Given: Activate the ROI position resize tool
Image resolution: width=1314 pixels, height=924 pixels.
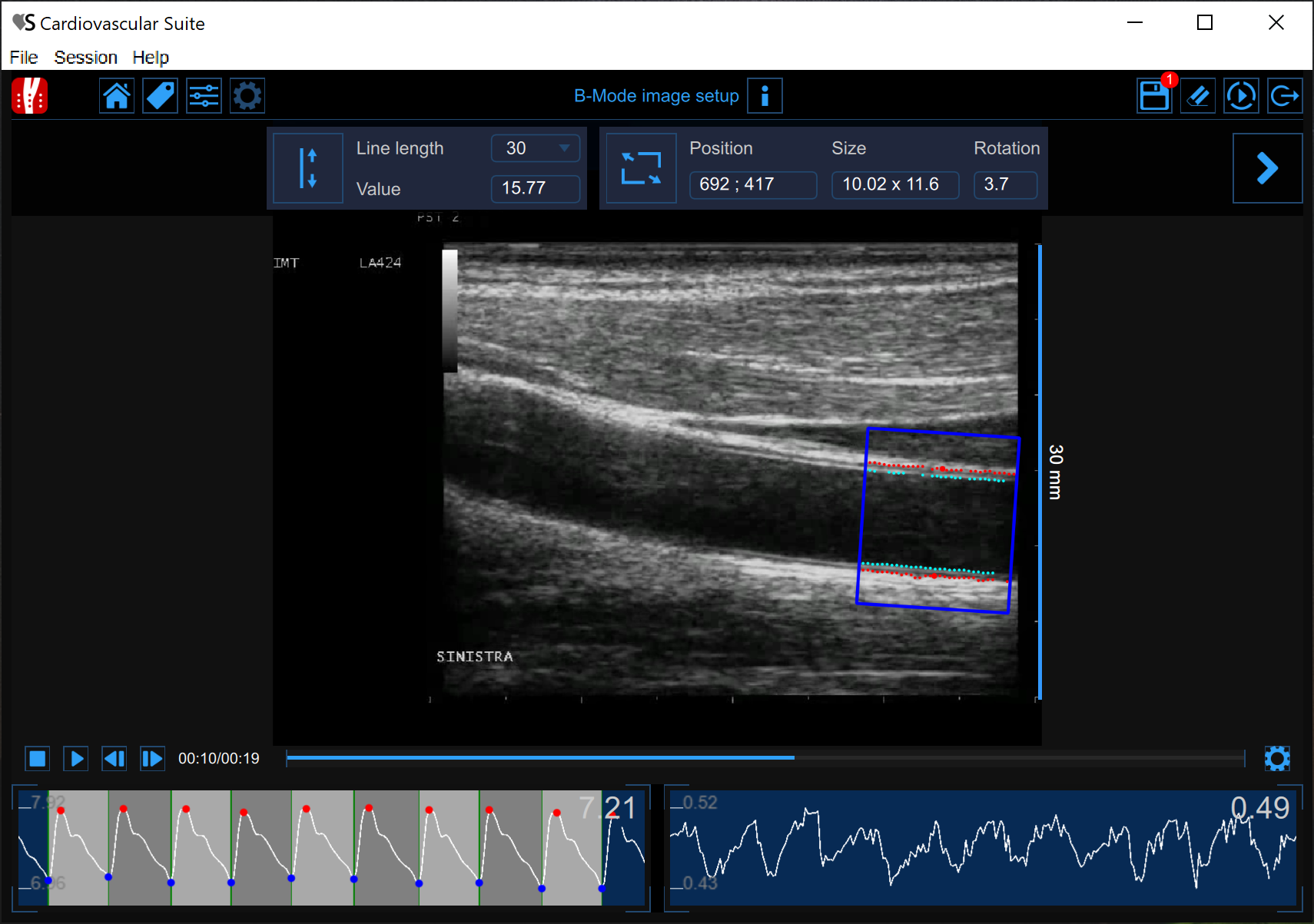Looking at the screenshot, I should 641,168.
